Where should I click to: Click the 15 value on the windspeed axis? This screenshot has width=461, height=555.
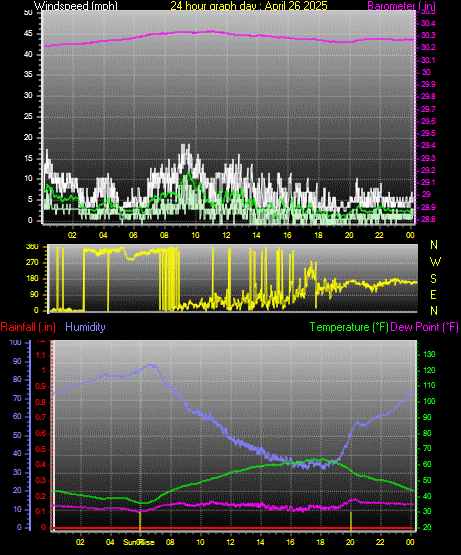(28, 158)
